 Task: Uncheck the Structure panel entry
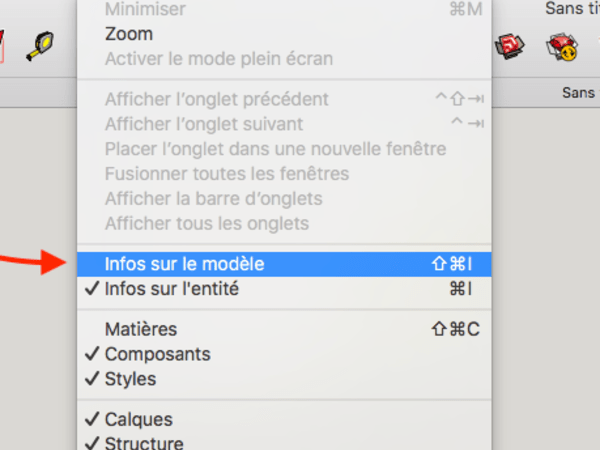click(x=143, y=443)
